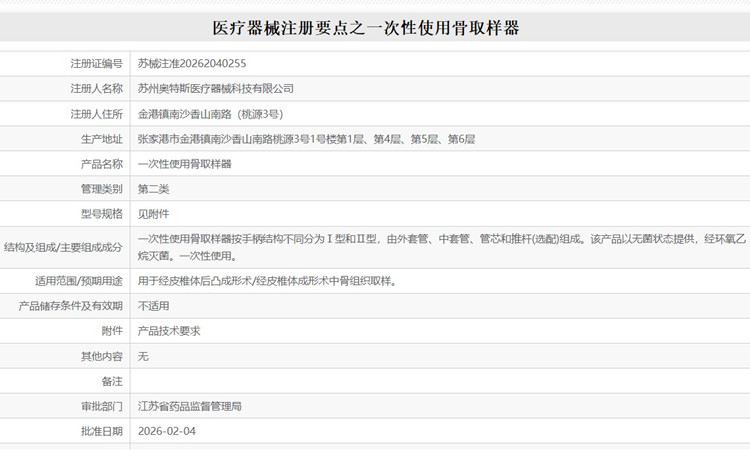Select the 附件 label
The image size is (750, 457).
click(112, 330)
